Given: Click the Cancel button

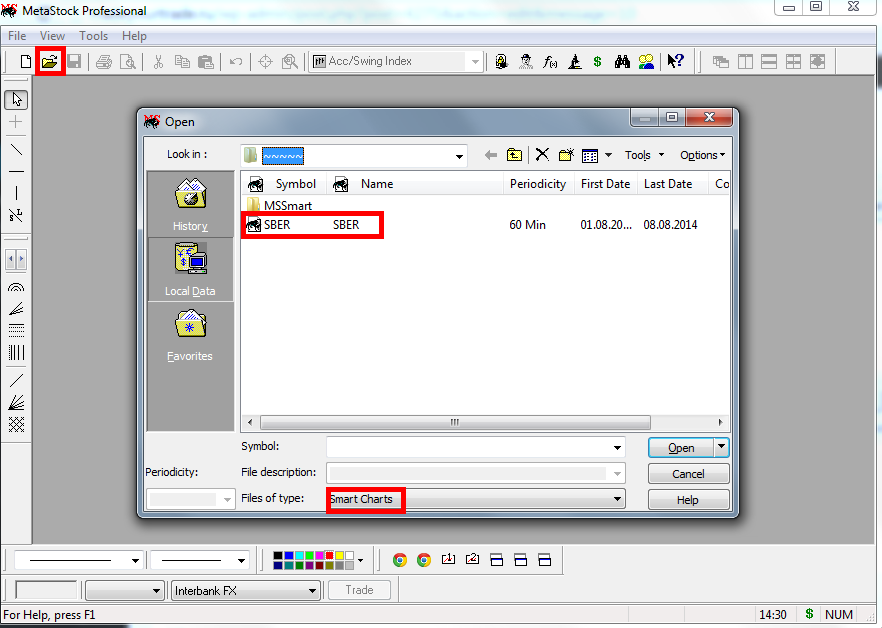Looking at the screenshot, I should pos(688,474).
